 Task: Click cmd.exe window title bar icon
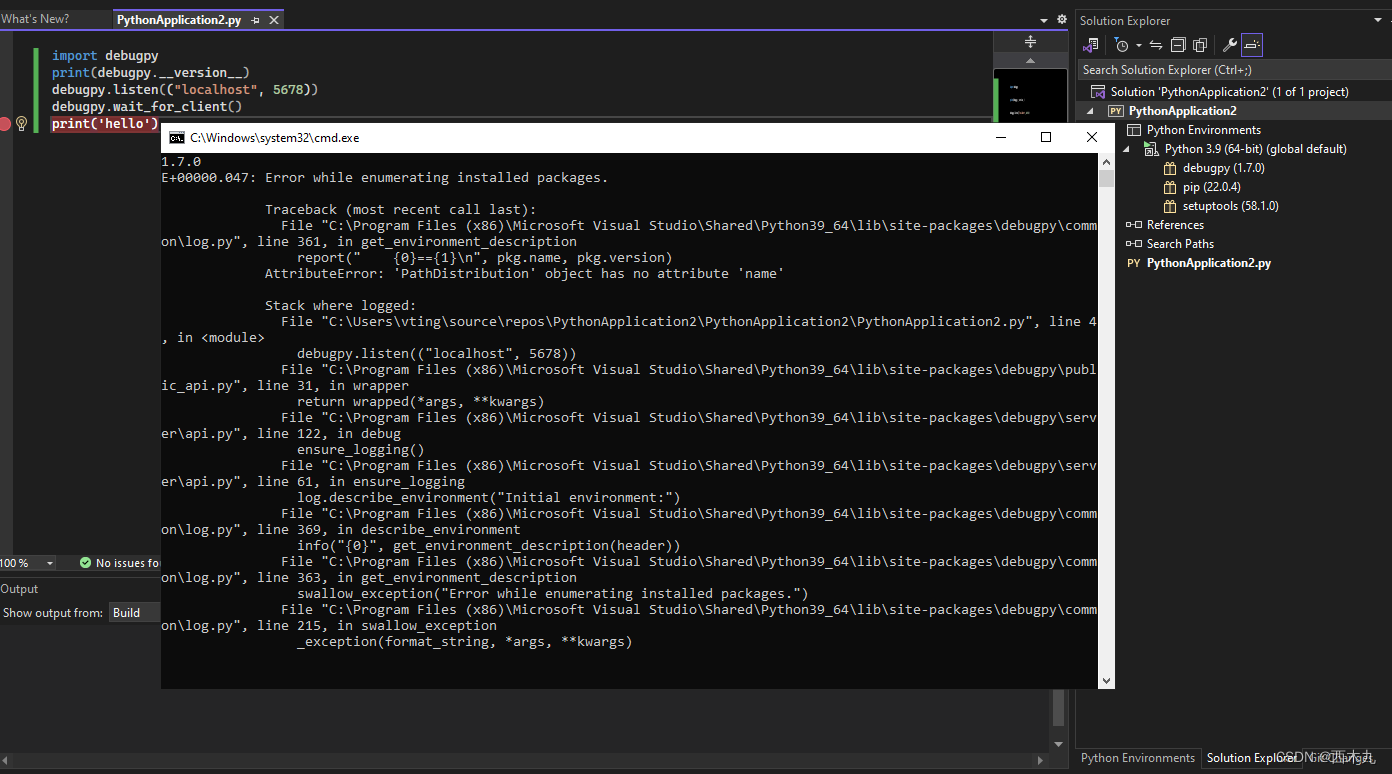pos(176,138)
